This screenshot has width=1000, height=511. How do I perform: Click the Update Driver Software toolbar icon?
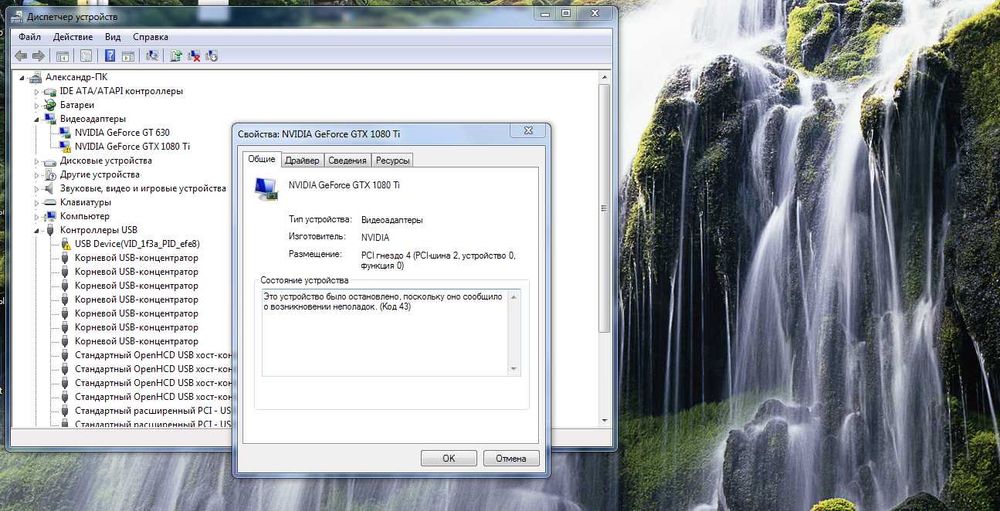(x=177, y=56)
